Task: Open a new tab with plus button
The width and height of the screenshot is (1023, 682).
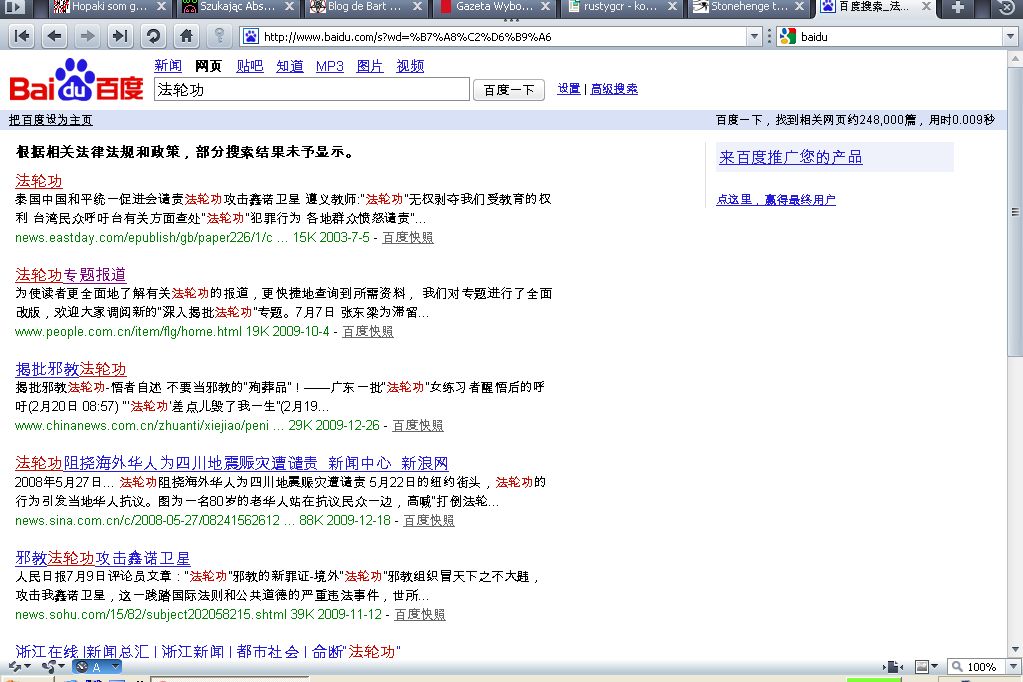Action: [x=958, y=7]
